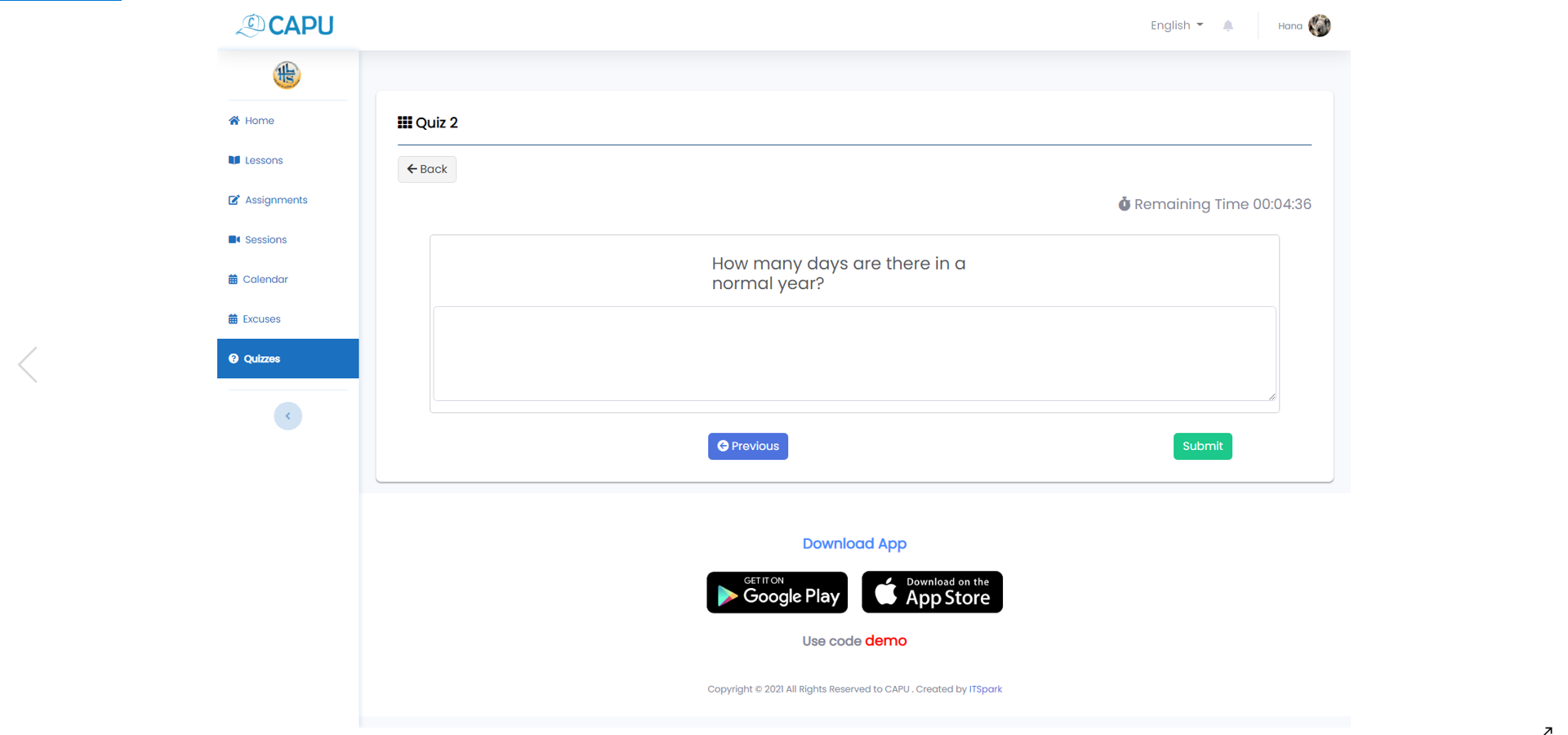
Task: Click the school emblem in sidebar
Action: tap(287, 75)
